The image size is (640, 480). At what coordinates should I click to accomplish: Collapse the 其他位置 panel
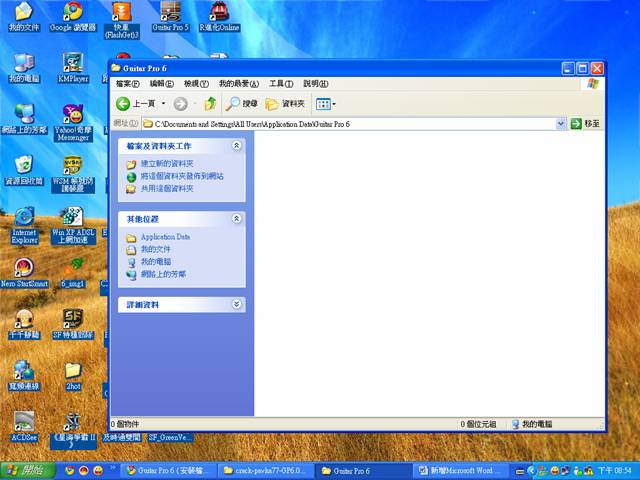[x=236, y=219]
